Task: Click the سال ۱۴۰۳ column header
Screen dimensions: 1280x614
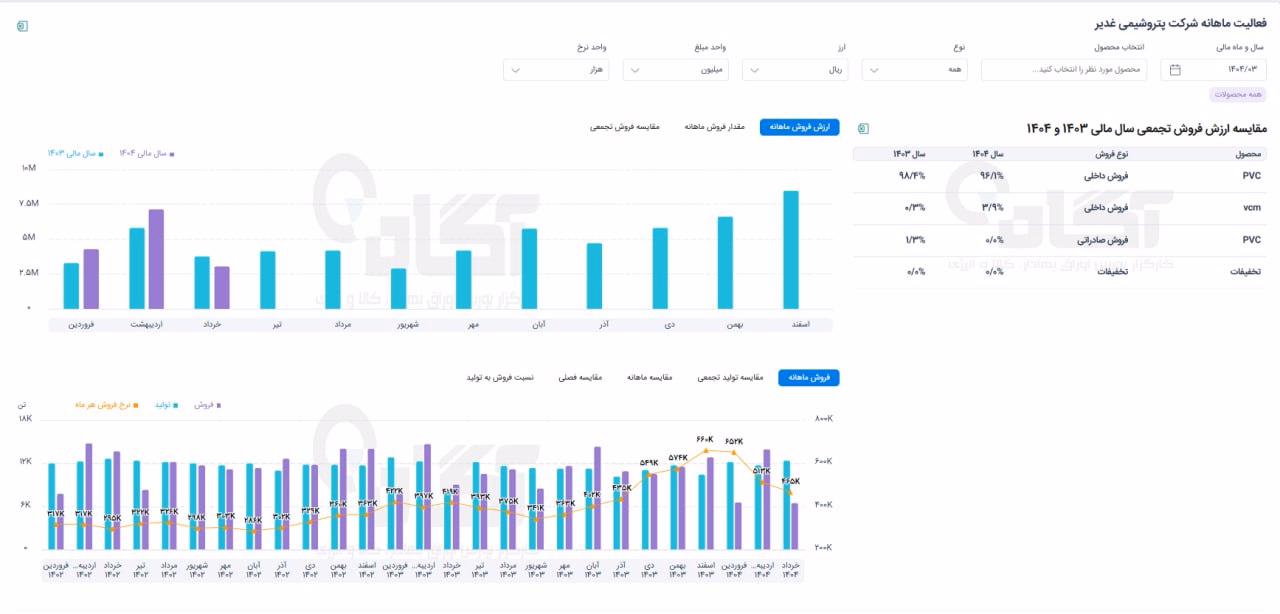Action: (x=909, y=154)
